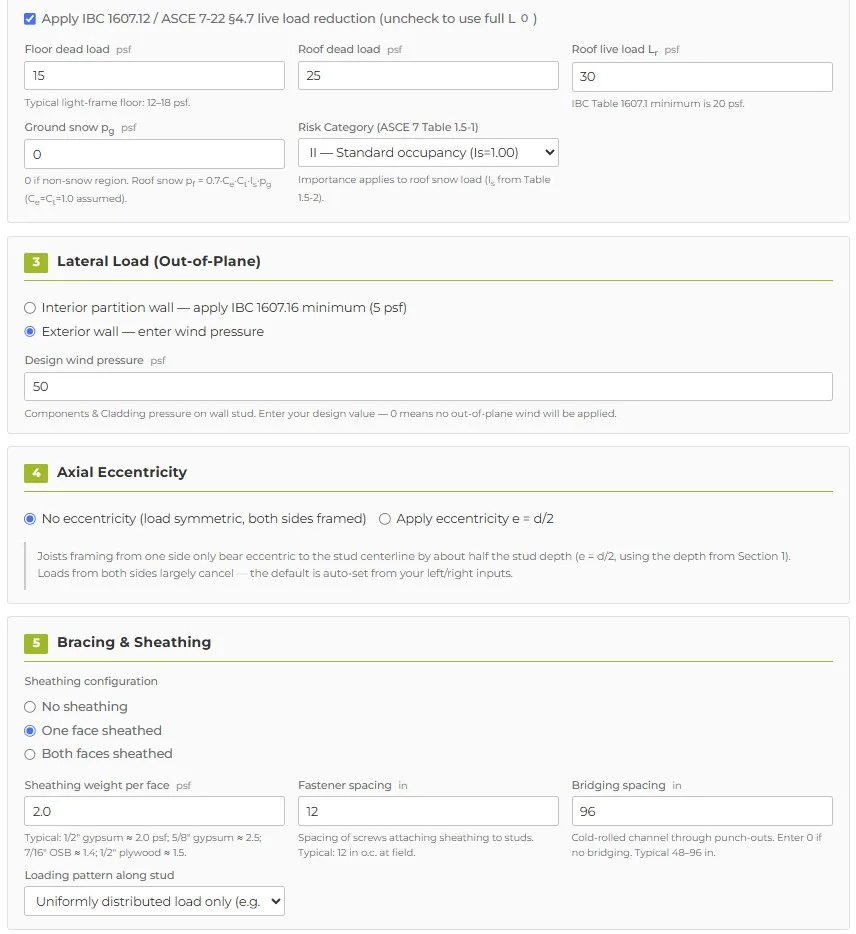Click the Sheathing weight per face field
Screen dimensions: 856x934
pos(154,811)
